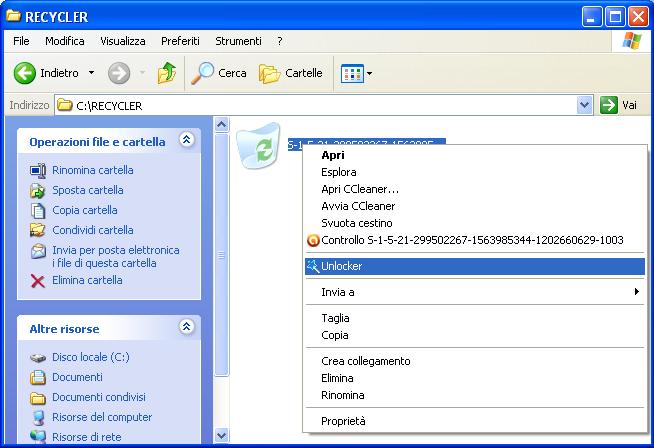Click the RECYCLER title bar folder icon
The image size is (654, 448).
point(13,16)
